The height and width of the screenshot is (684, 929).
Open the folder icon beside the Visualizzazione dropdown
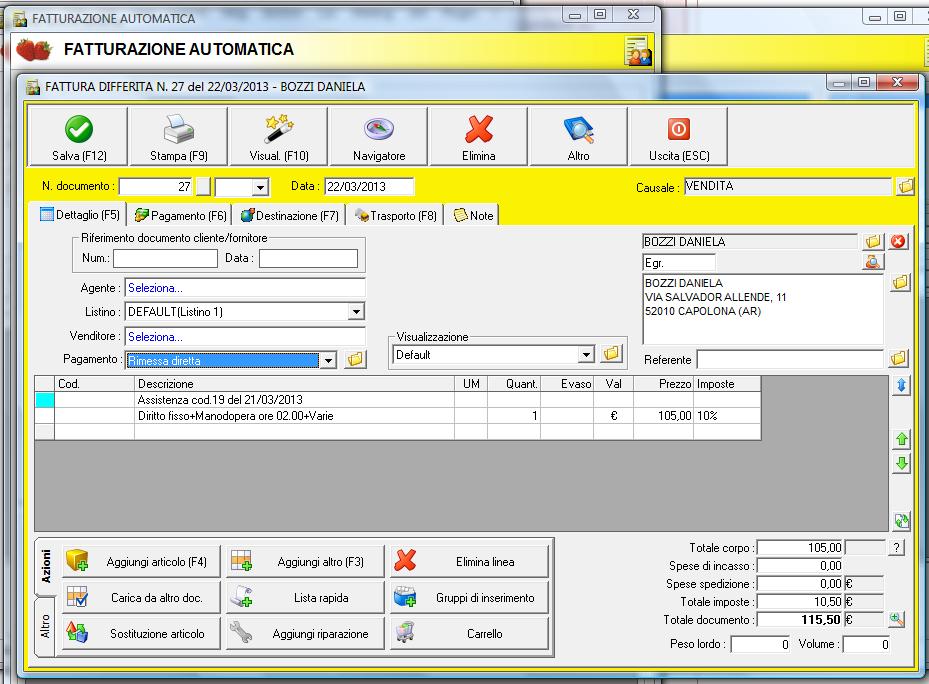[611, 354]
